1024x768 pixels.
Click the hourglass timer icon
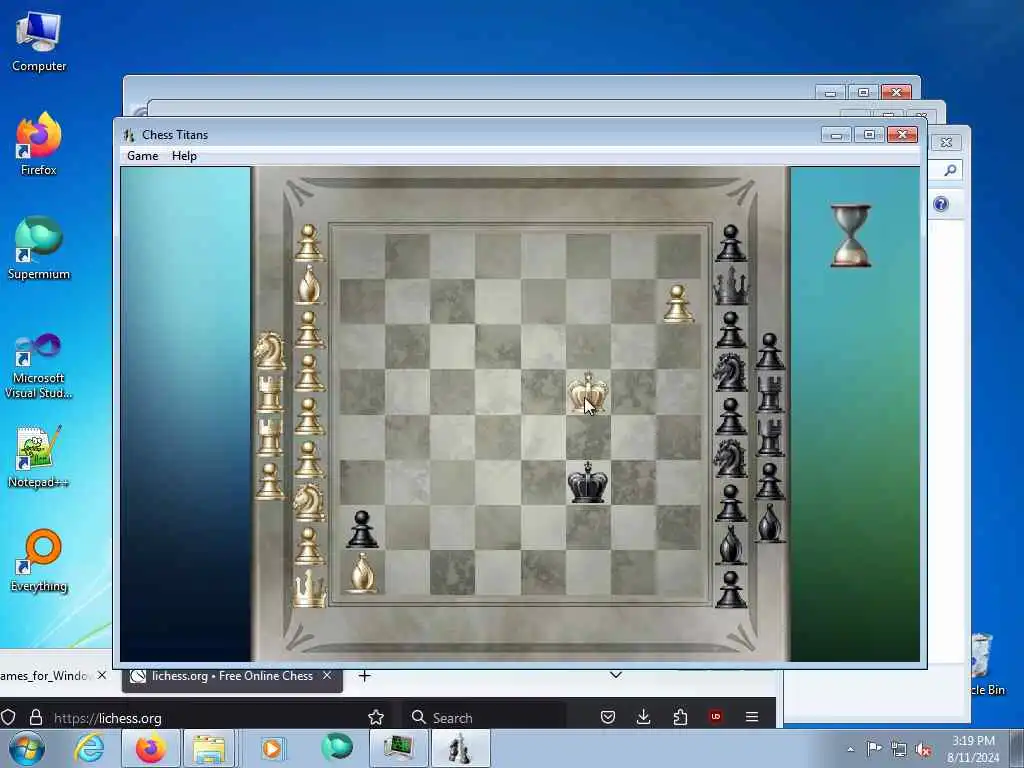coord(850,236)
